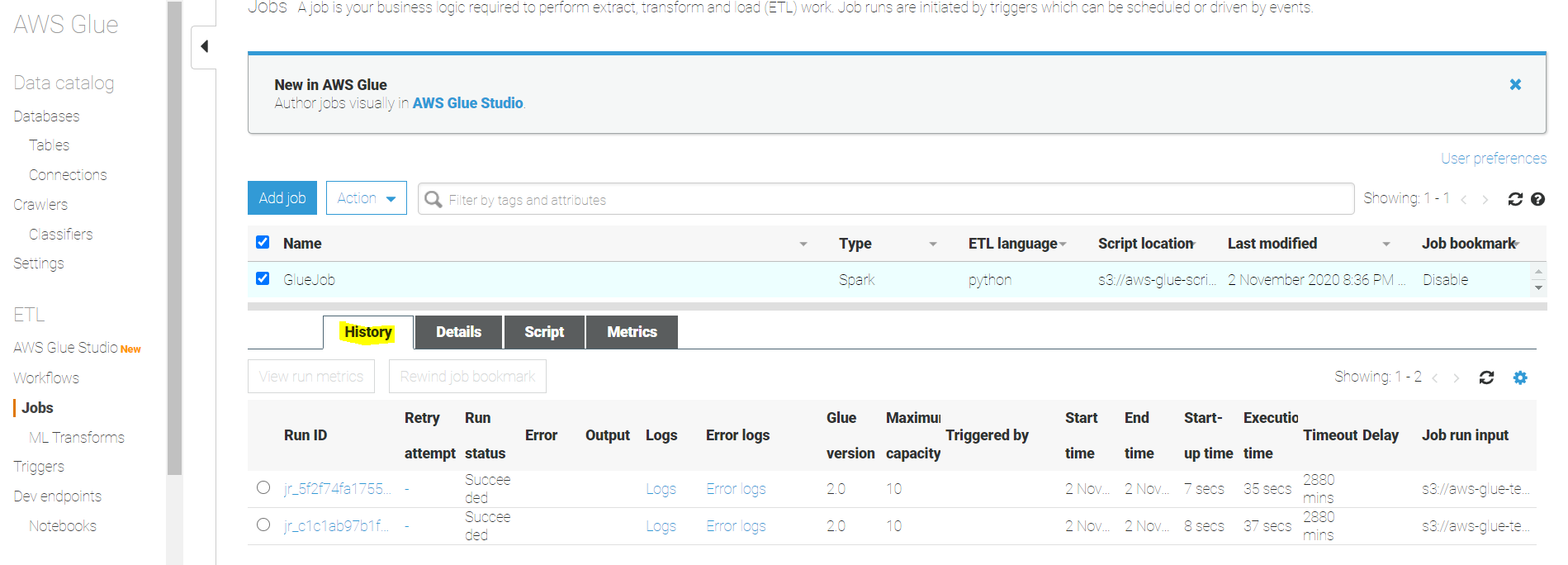
Task: Switch to the Details tab
Action: [459, 332]
